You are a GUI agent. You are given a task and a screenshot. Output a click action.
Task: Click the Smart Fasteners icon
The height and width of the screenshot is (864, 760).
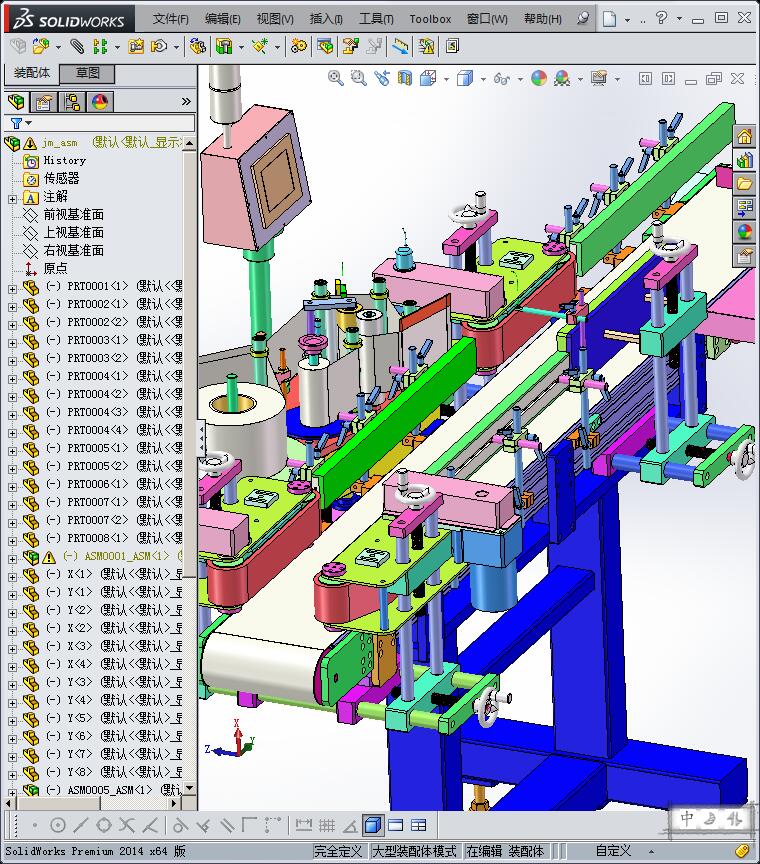136,46
